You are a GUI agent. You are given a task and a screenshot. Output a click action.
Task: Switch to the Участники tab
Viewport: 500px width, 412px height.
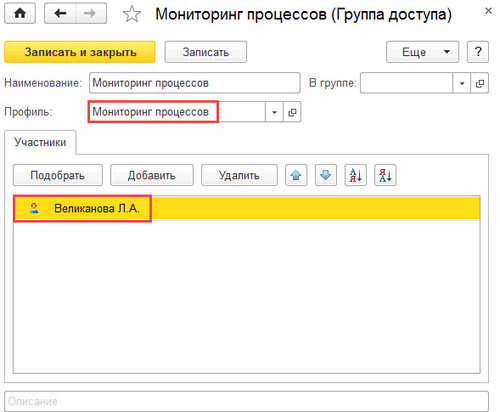tap(40, 142)
